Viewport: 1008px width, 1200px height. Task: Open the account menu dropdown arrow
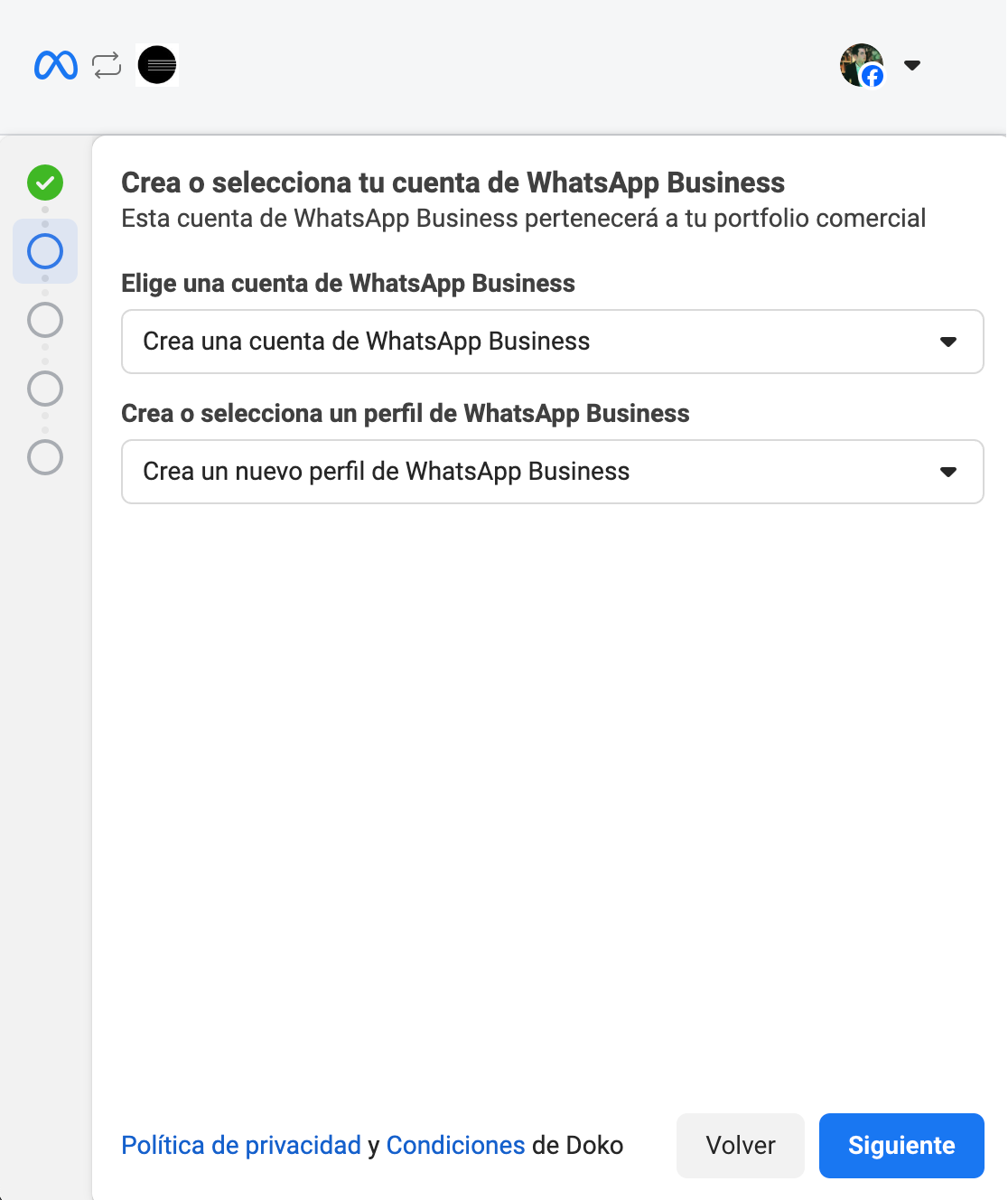[x=912, y=65]
